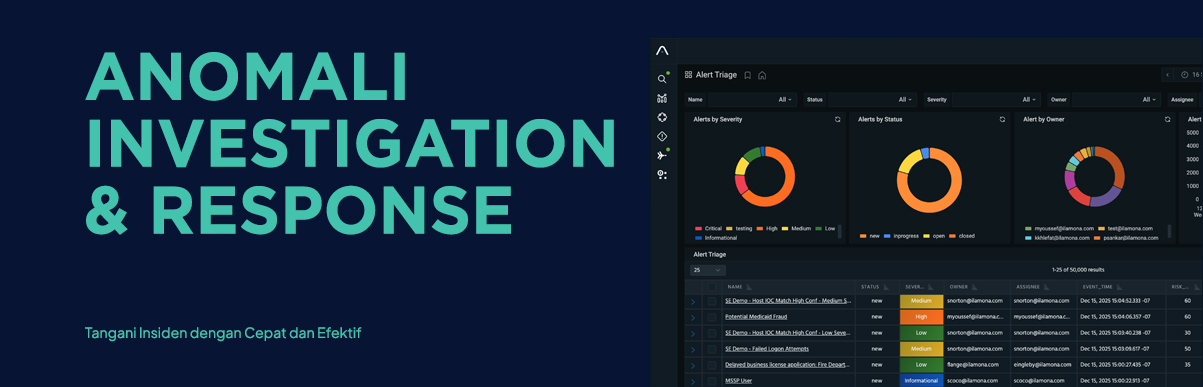Open the MSSP User alert link

point(739,381)
